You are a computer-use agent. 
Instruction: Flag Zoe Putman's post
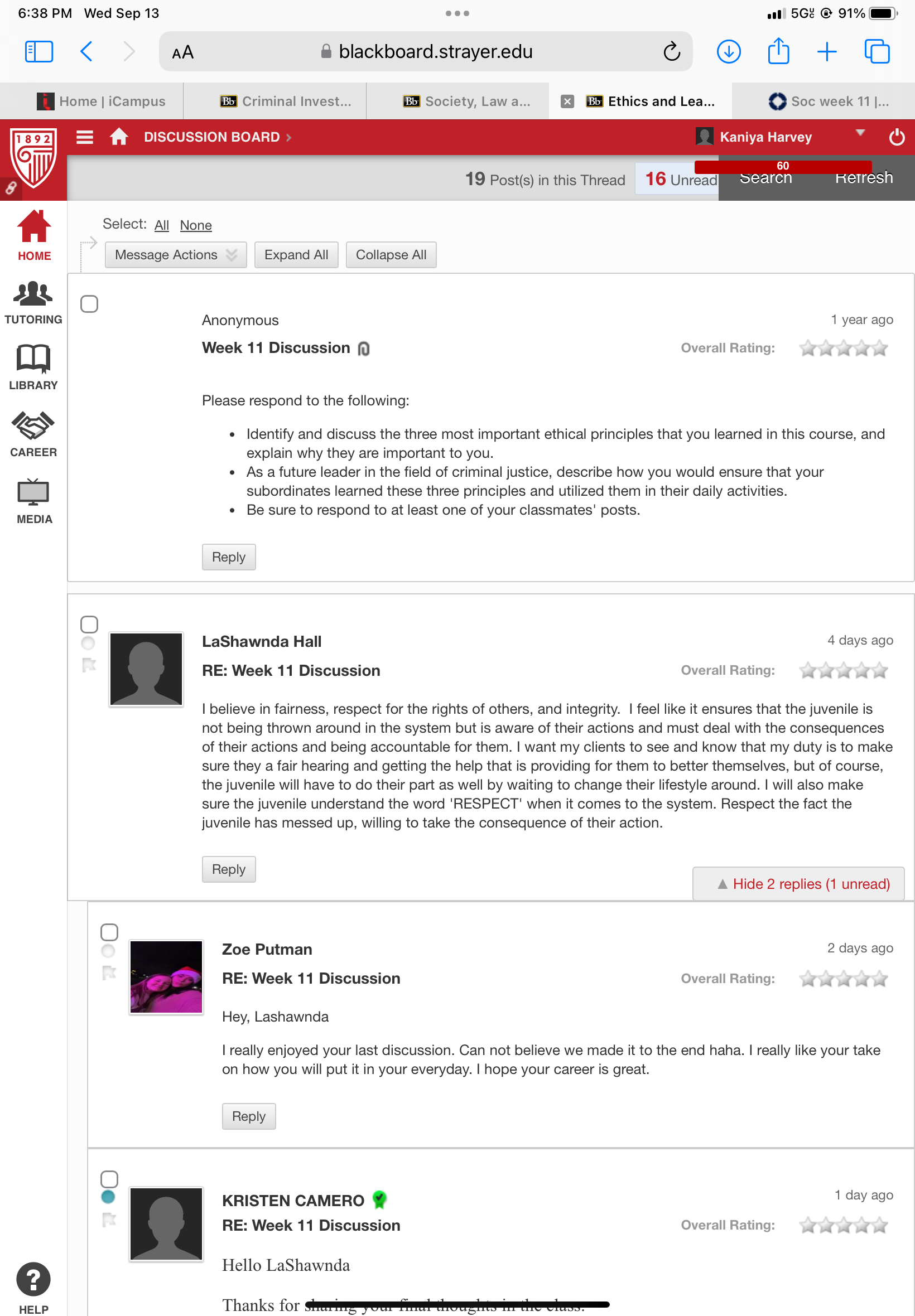click(109, 973)
